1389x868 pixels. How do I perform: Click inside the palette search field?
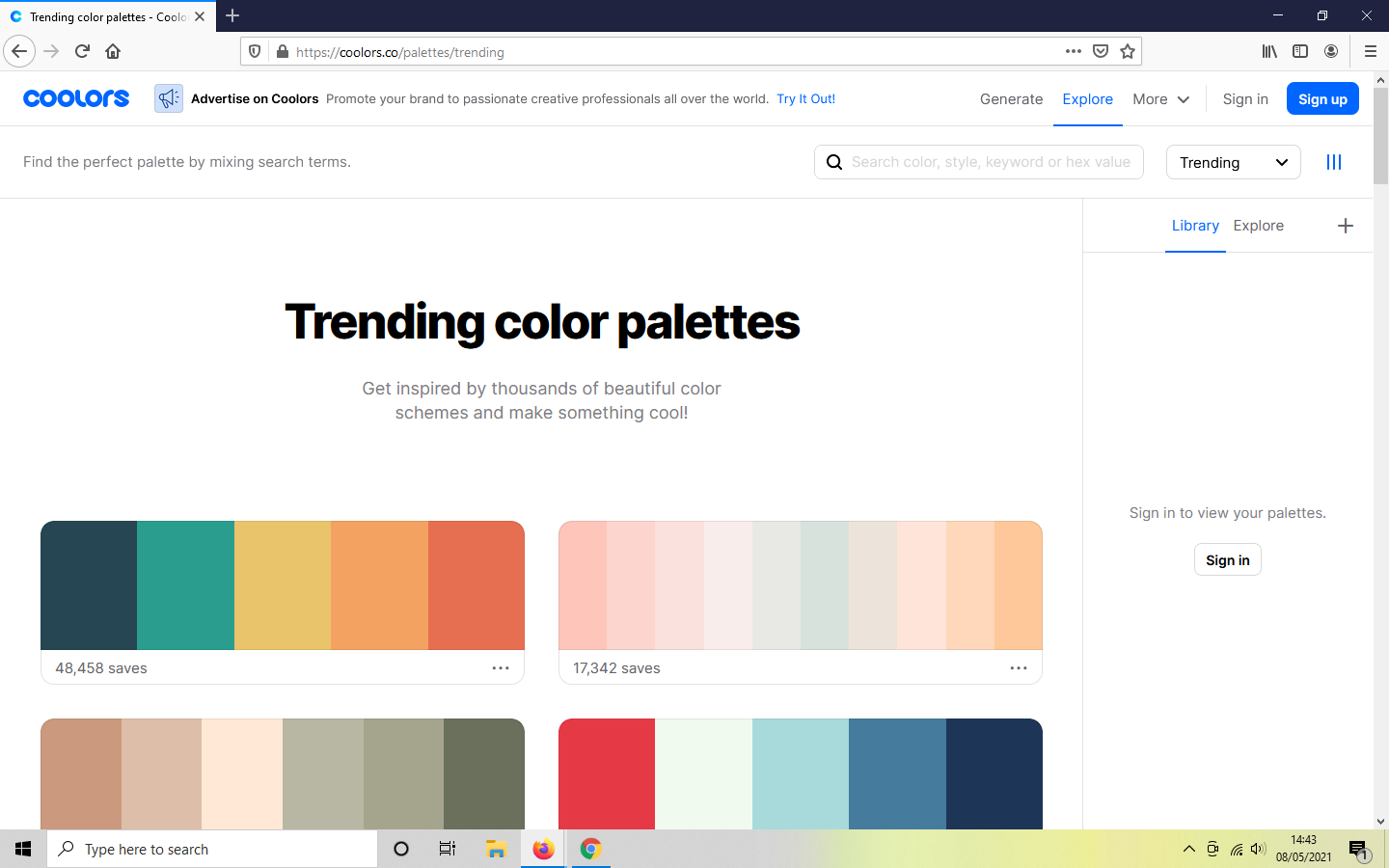pos(984,161)
